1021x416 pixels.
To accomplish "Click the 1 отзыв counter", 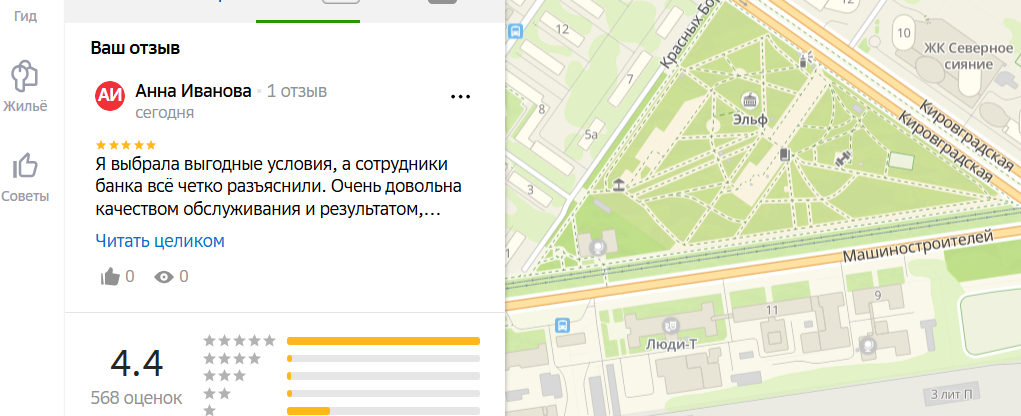I will pyautogui.click(x=297, y=92).
